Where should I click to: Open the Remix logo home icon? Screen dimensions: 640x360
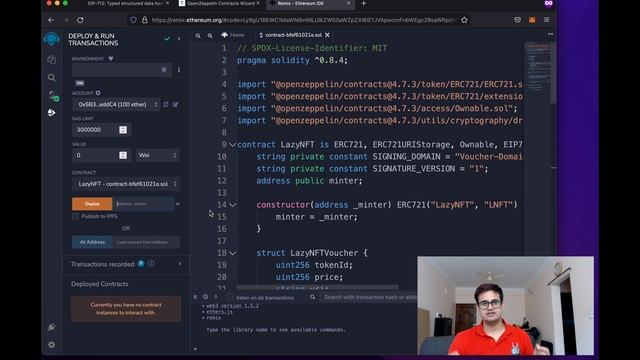51,39
